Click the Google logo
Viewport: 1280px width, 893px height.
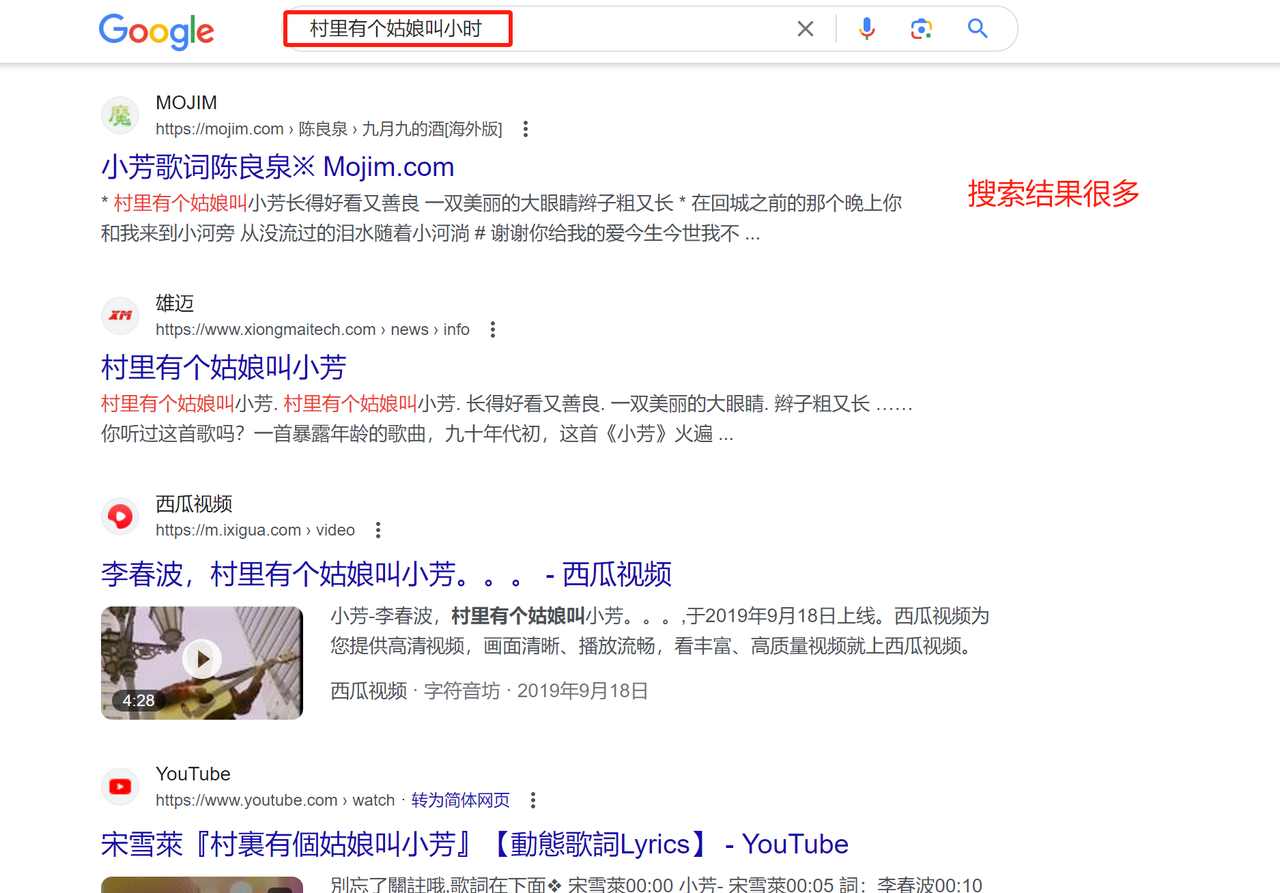coord(156,31)
